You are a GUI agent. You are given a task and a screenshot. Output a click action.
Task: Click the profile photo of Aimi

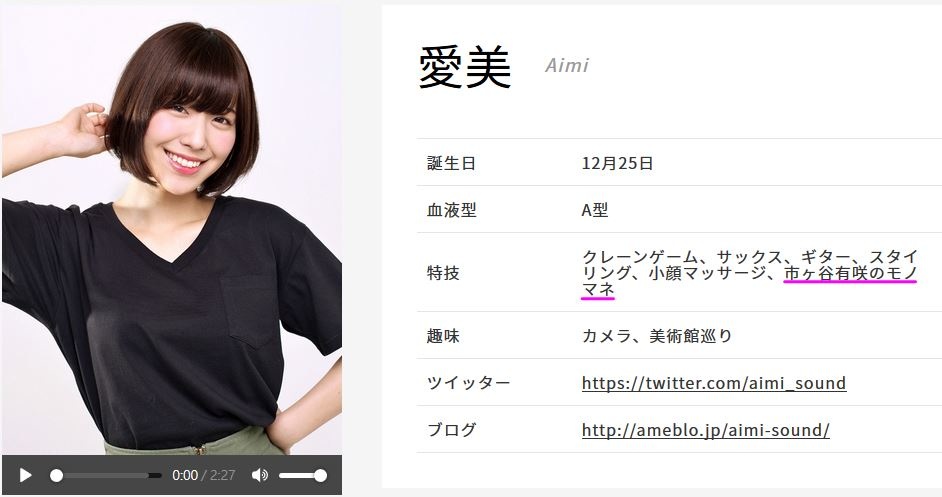pos(172,230)
